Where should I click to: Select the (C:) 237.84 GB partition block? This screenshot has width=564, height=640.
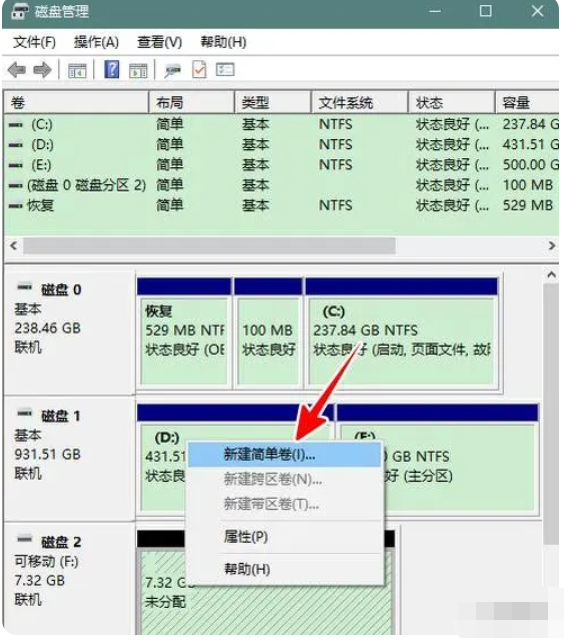(x=402, y=332)
